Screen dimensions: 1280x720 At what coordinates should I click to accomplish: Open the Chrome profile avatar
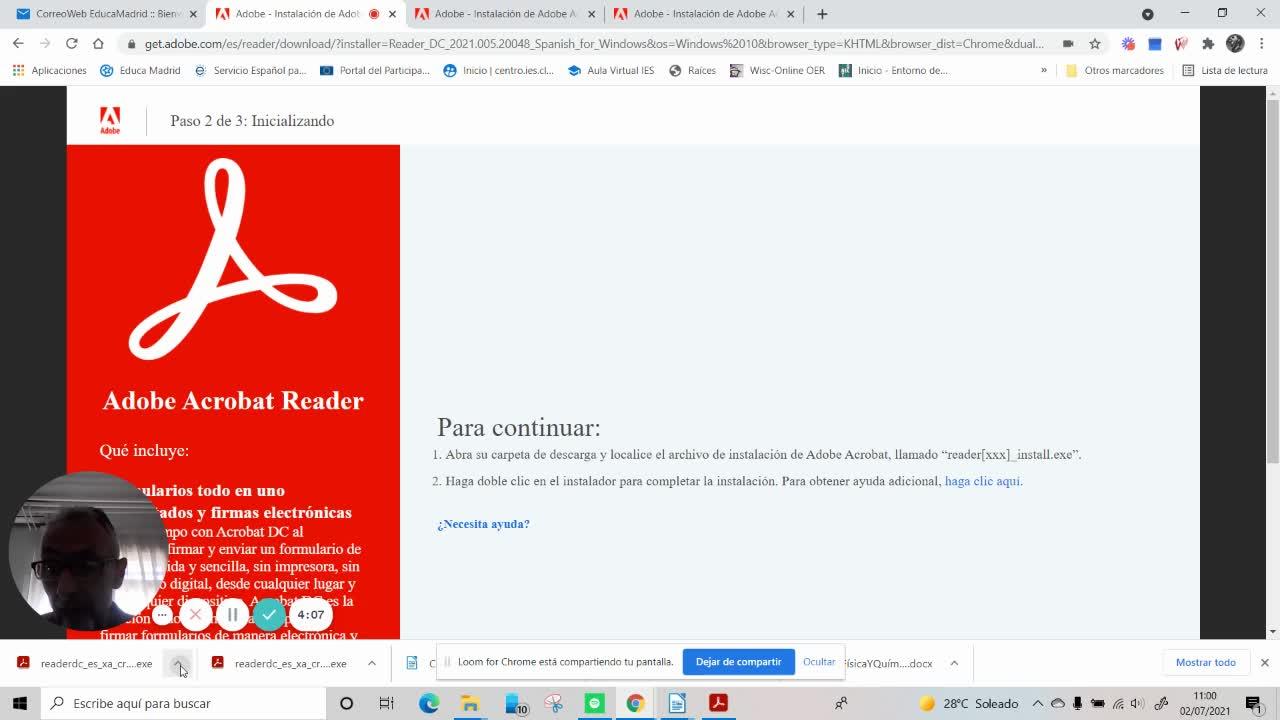coord(1235,44)
